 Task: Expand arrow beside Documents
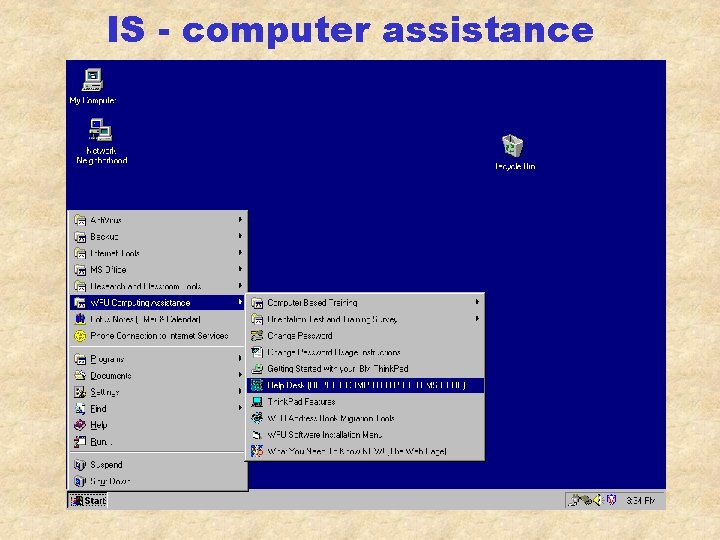pos(240,375)
